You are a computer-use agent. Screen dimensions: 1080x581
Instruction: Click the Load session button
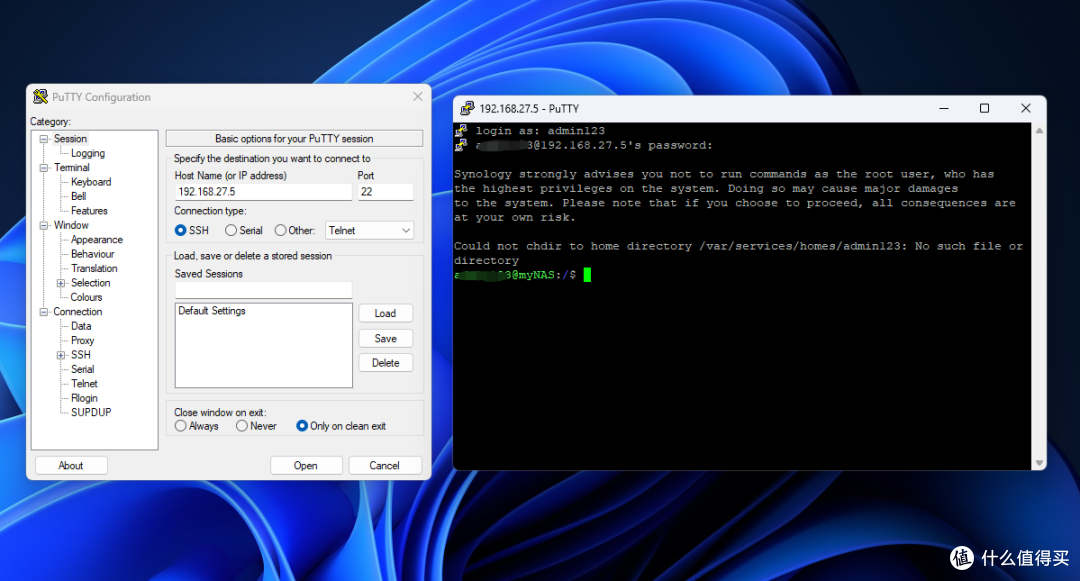pos(385,313)
